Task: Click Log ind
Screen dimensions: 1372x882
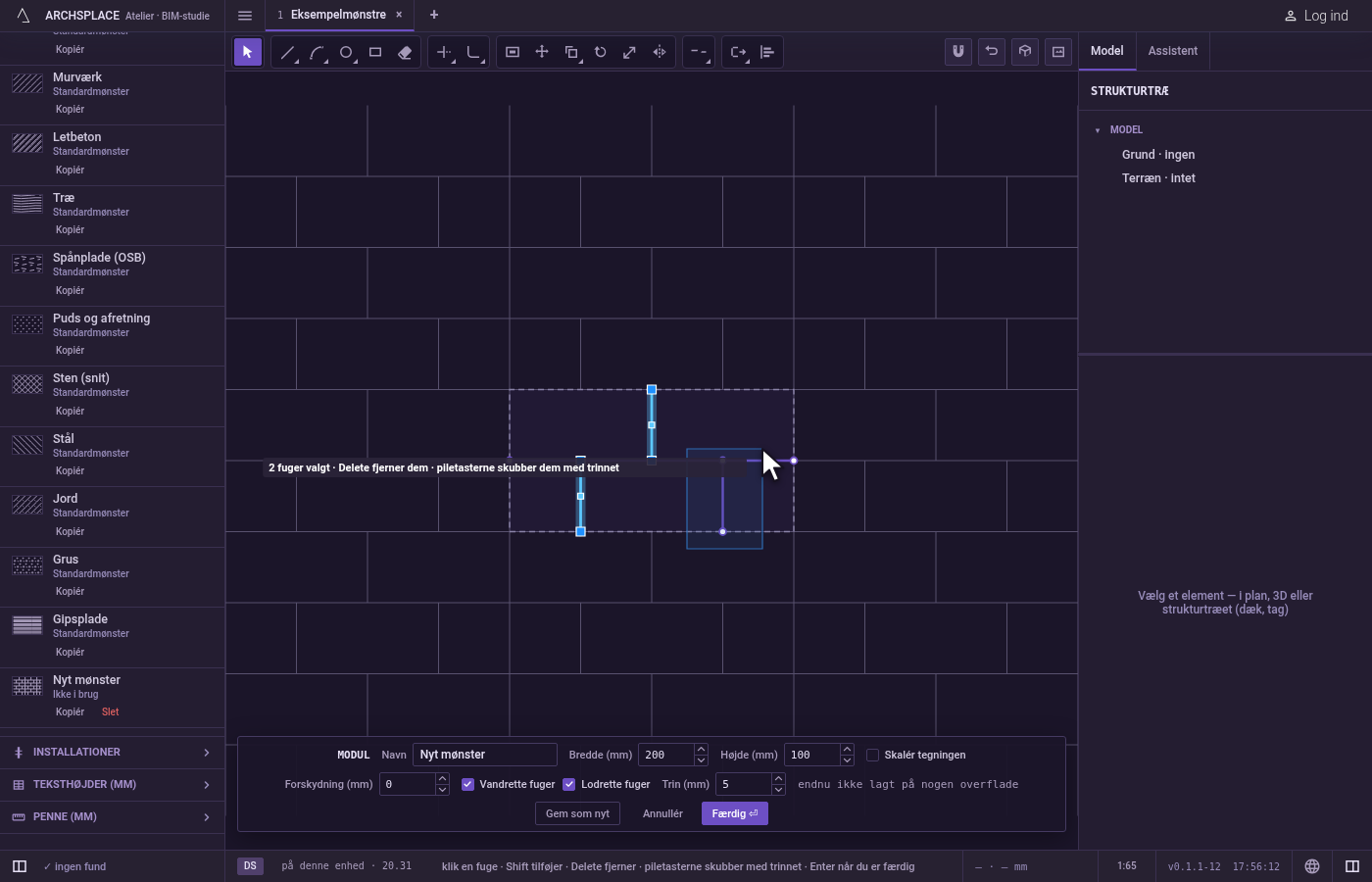Action: tap(1316, 16)
